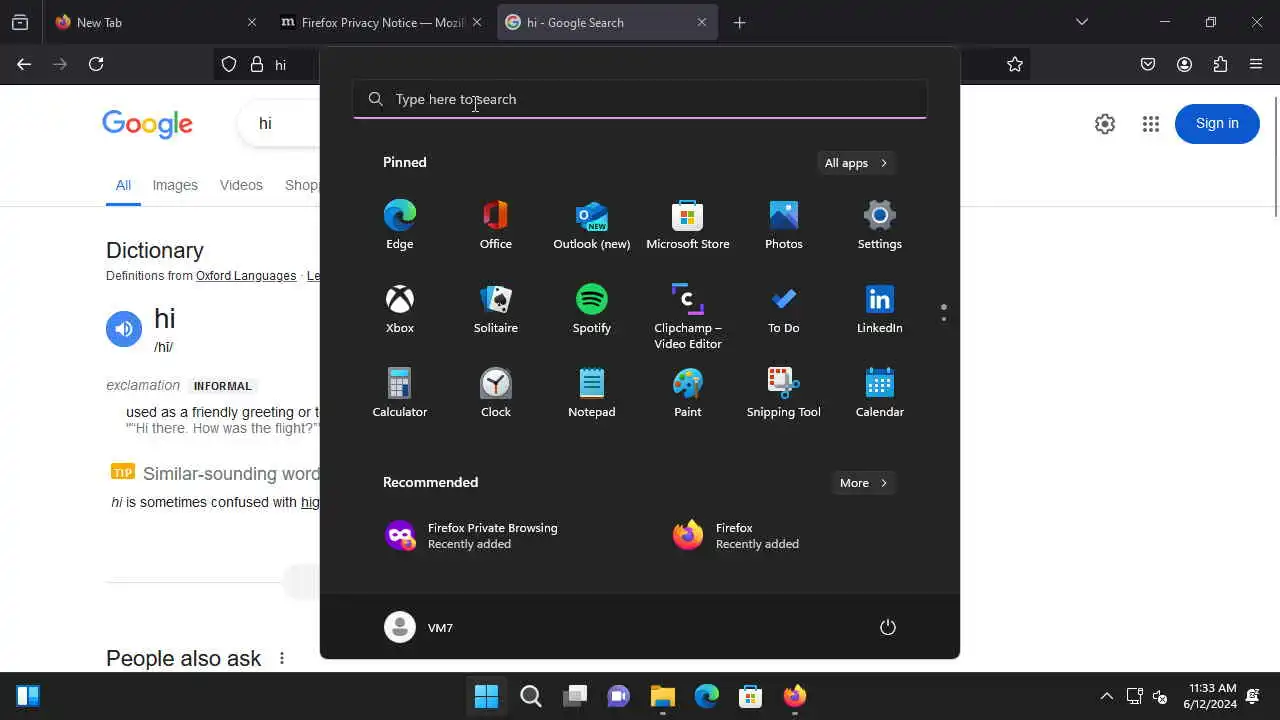Open Edge from pinned apps
Screen dimensions: 1280x720
[x=400, y=225]
